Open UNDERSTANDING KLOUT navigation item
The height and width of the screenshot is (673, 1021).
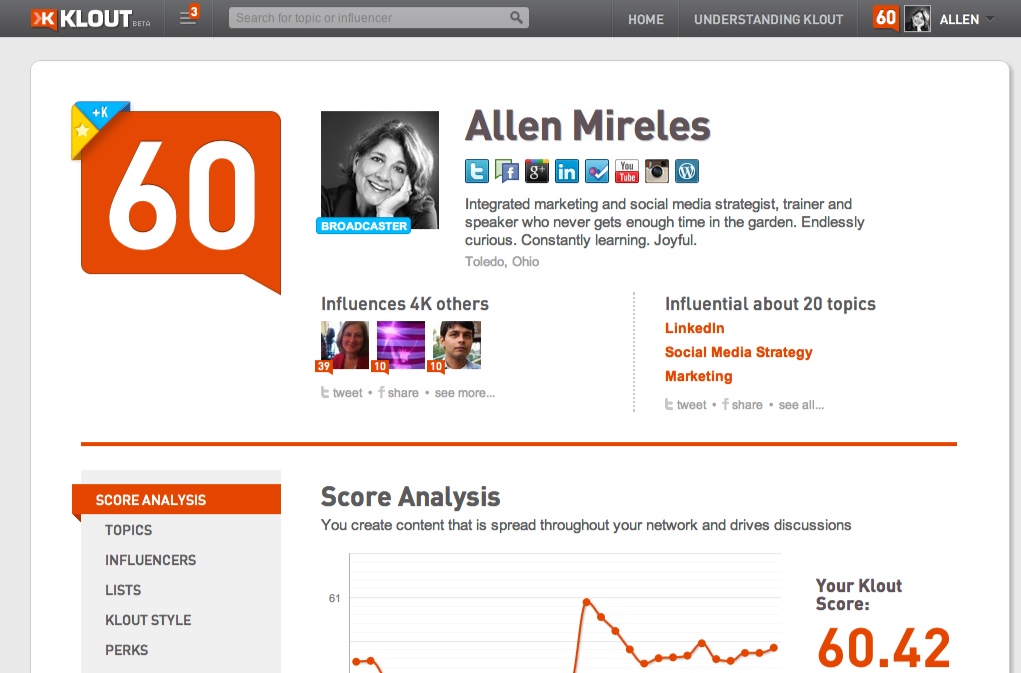click(x=768, y=20)
